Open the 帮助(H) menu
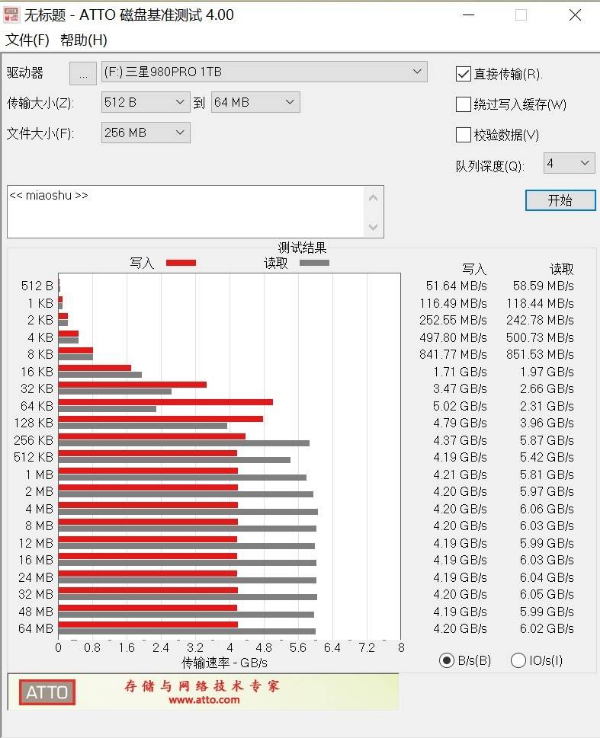This screenshot has height=738, width=600. tap(84, 40)
